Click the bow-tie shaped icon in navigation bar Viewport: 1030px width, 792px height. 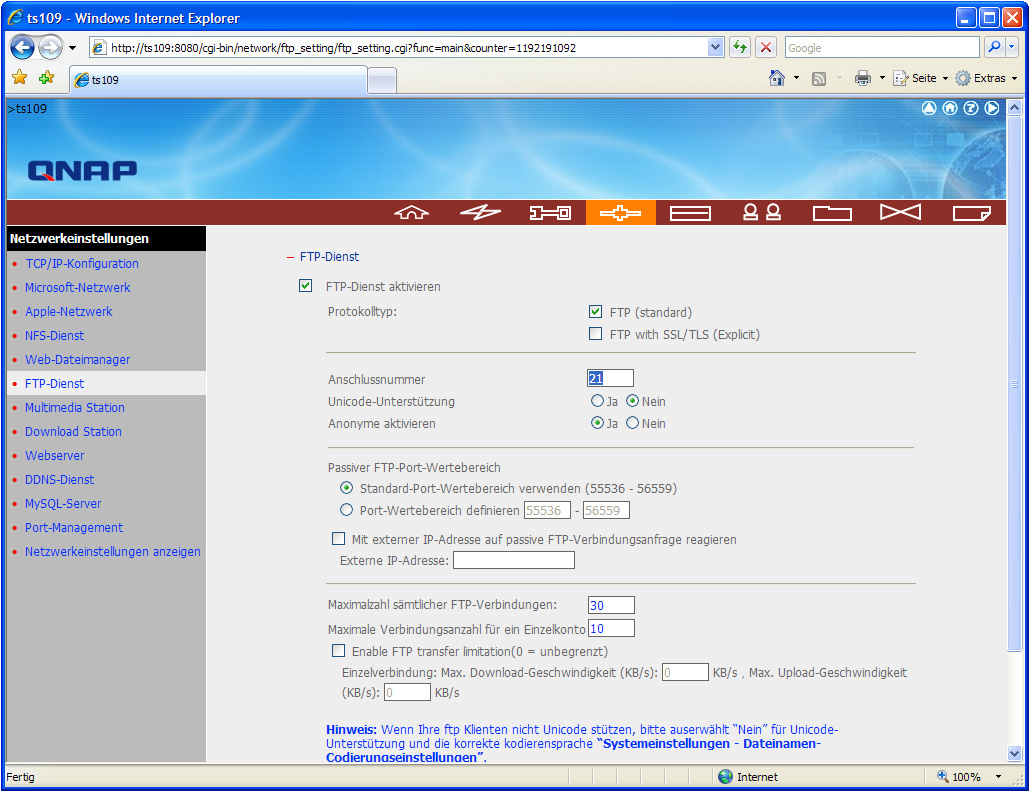[x=900, y=212]
